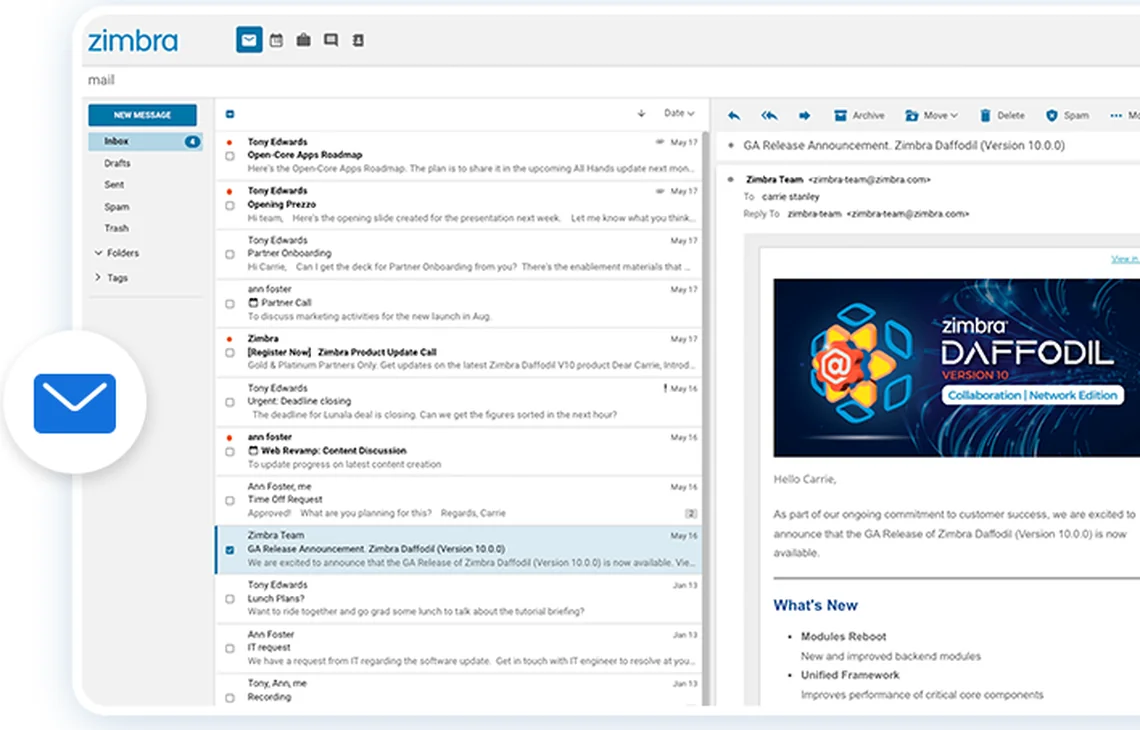This screenshot has width=1140, height=730.
Task: Click the Forward arrow icon
Action: tap(804, 116)
